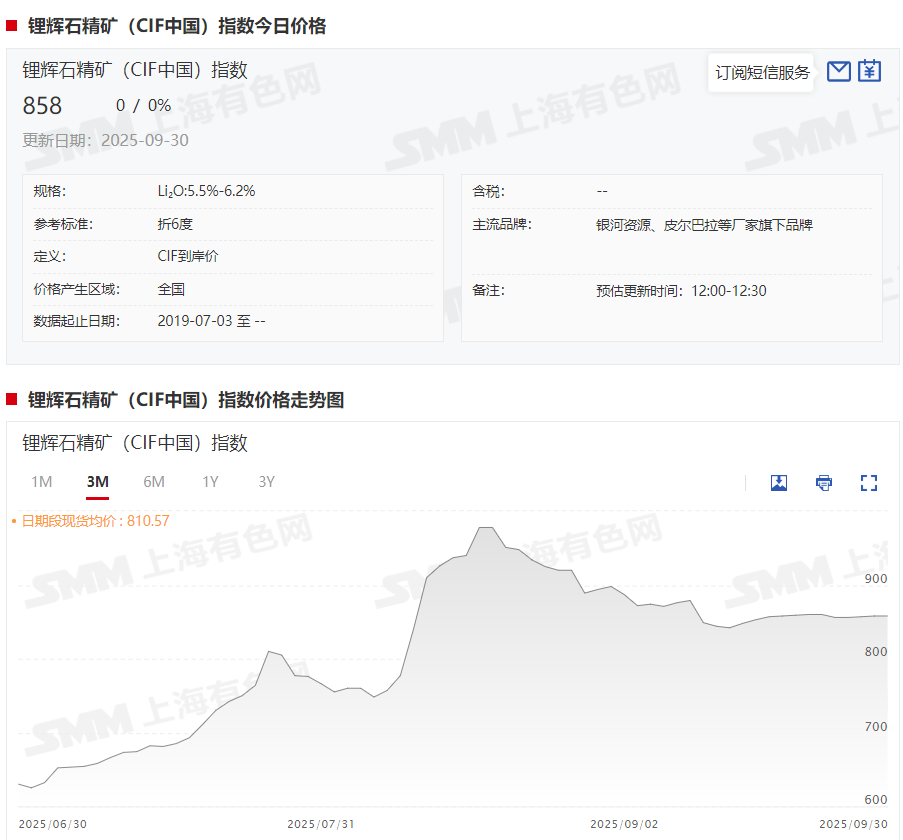Click the 2025/09/30 date axis label

click(x=853, y=824)
